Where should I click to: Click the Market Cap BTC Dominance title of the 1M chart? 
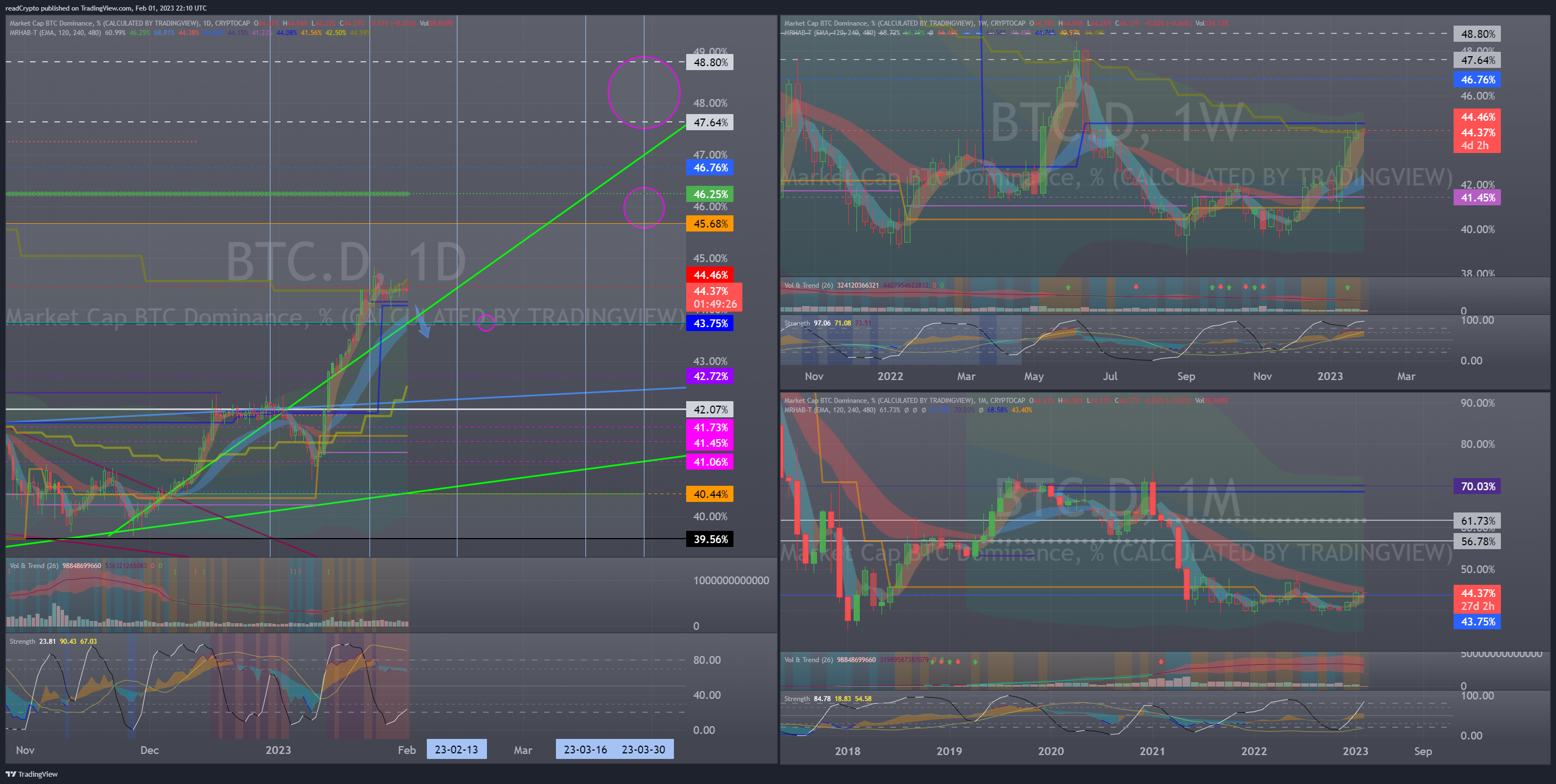904,400
